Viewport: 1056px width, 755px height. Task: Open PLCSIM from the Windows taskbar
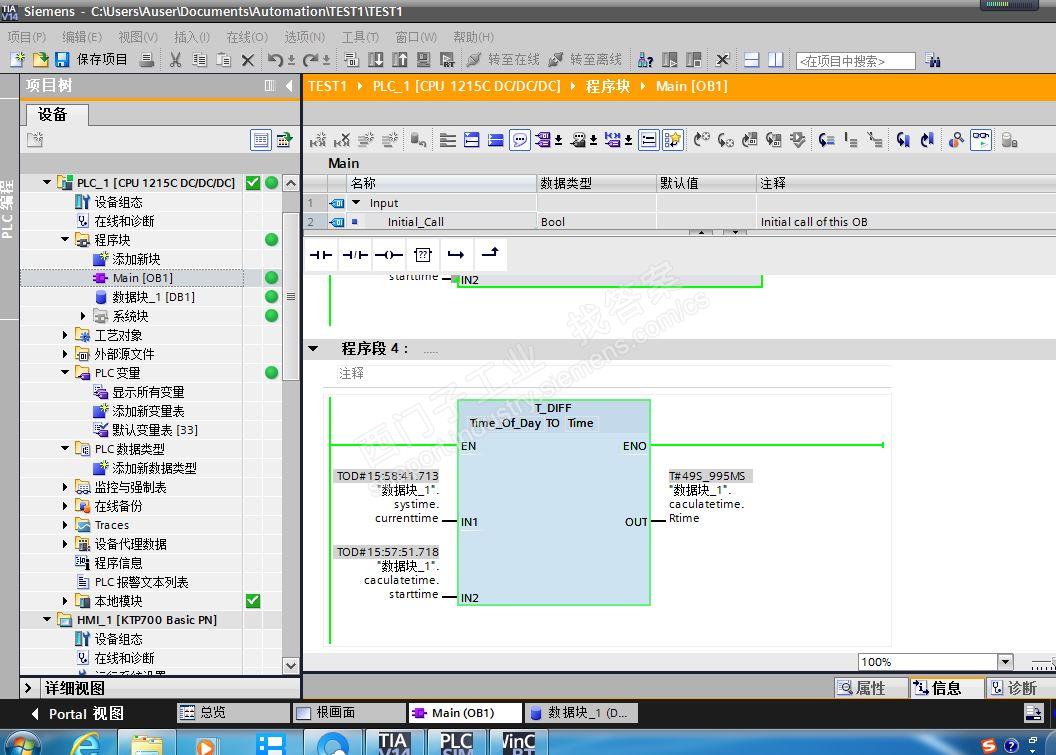click(456, 743)
